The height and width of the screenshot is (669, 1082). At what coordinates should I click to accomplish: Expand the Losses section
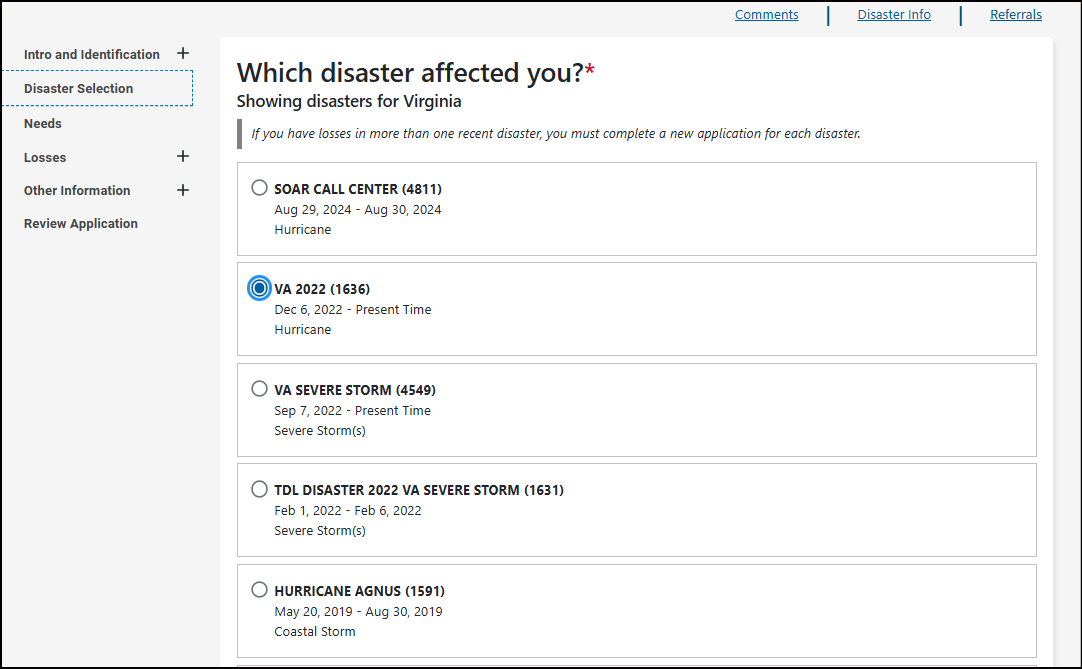pos(183,156)
